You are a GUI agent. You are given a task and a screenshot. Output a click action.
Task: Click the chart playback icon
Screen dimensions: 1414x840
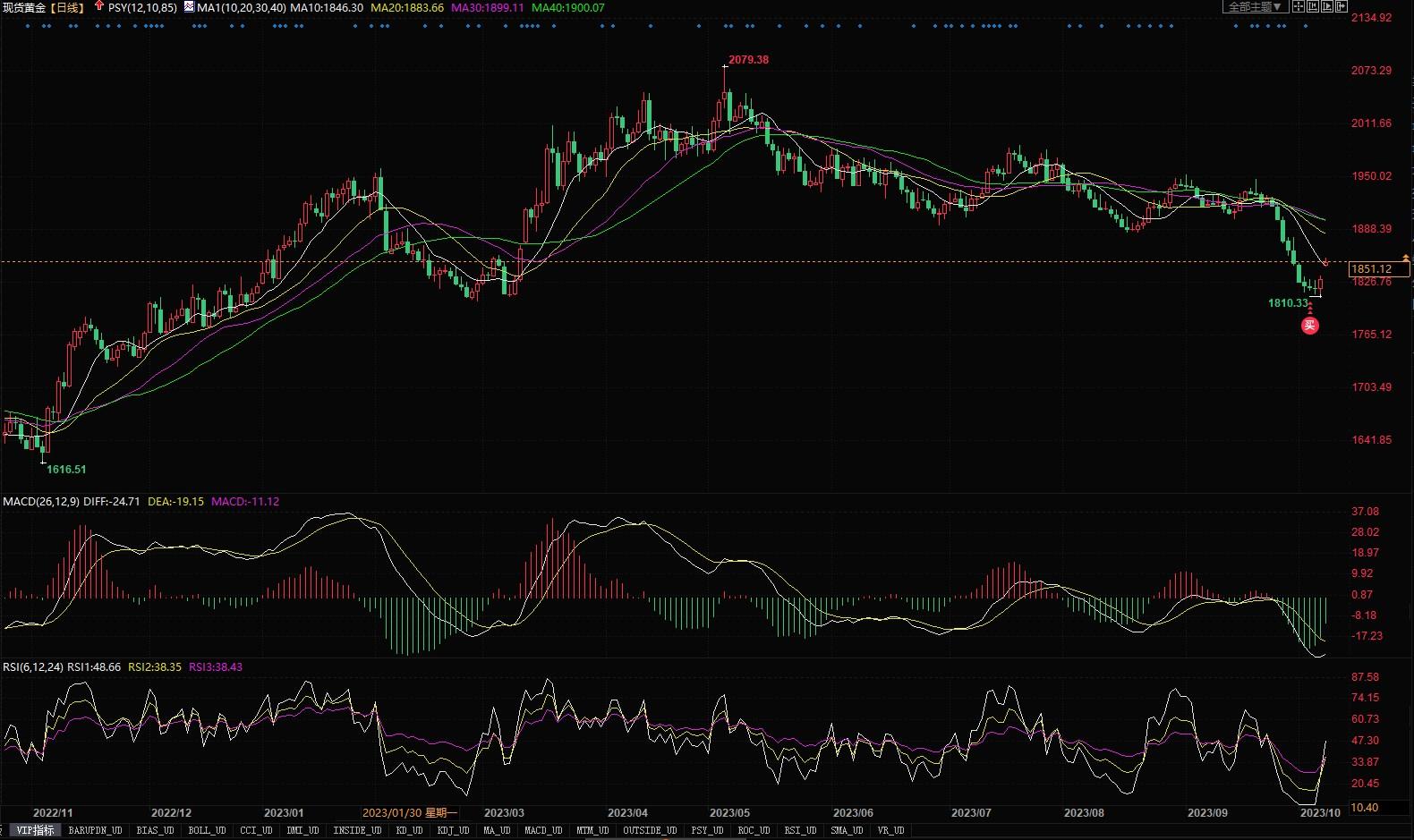point(1327,6)
